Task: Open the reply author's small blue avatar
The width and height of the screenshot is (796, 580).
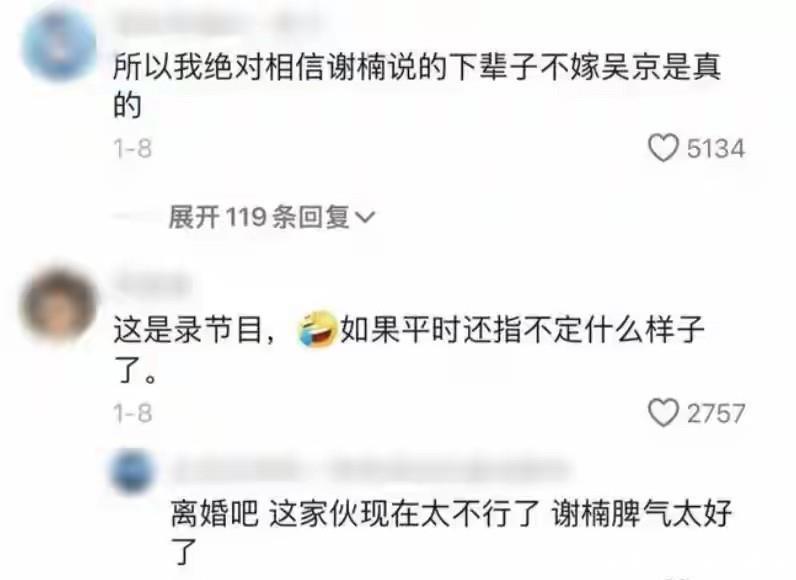Action: click(x=132, y=472)
